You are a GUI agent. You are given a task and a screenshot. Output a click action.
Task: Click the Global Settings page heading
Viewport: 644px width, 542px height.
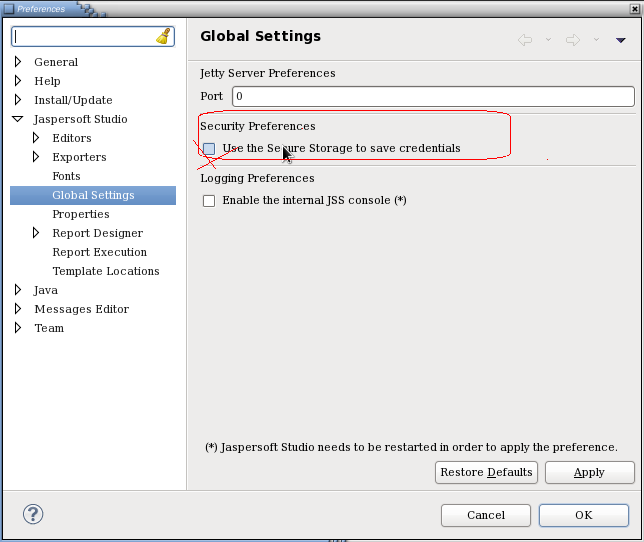[x=260, y=36]
